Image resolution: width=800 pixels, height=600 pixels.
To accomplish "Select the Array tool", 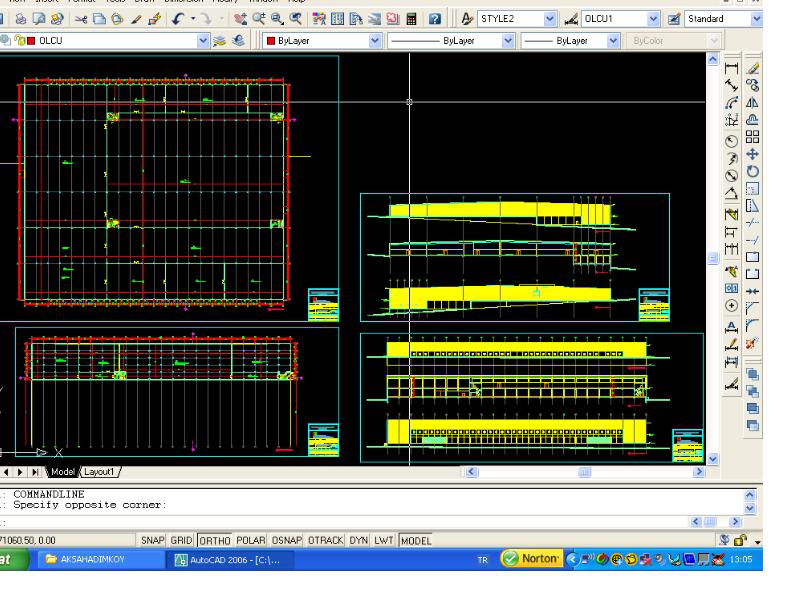I will coord(753,137).
